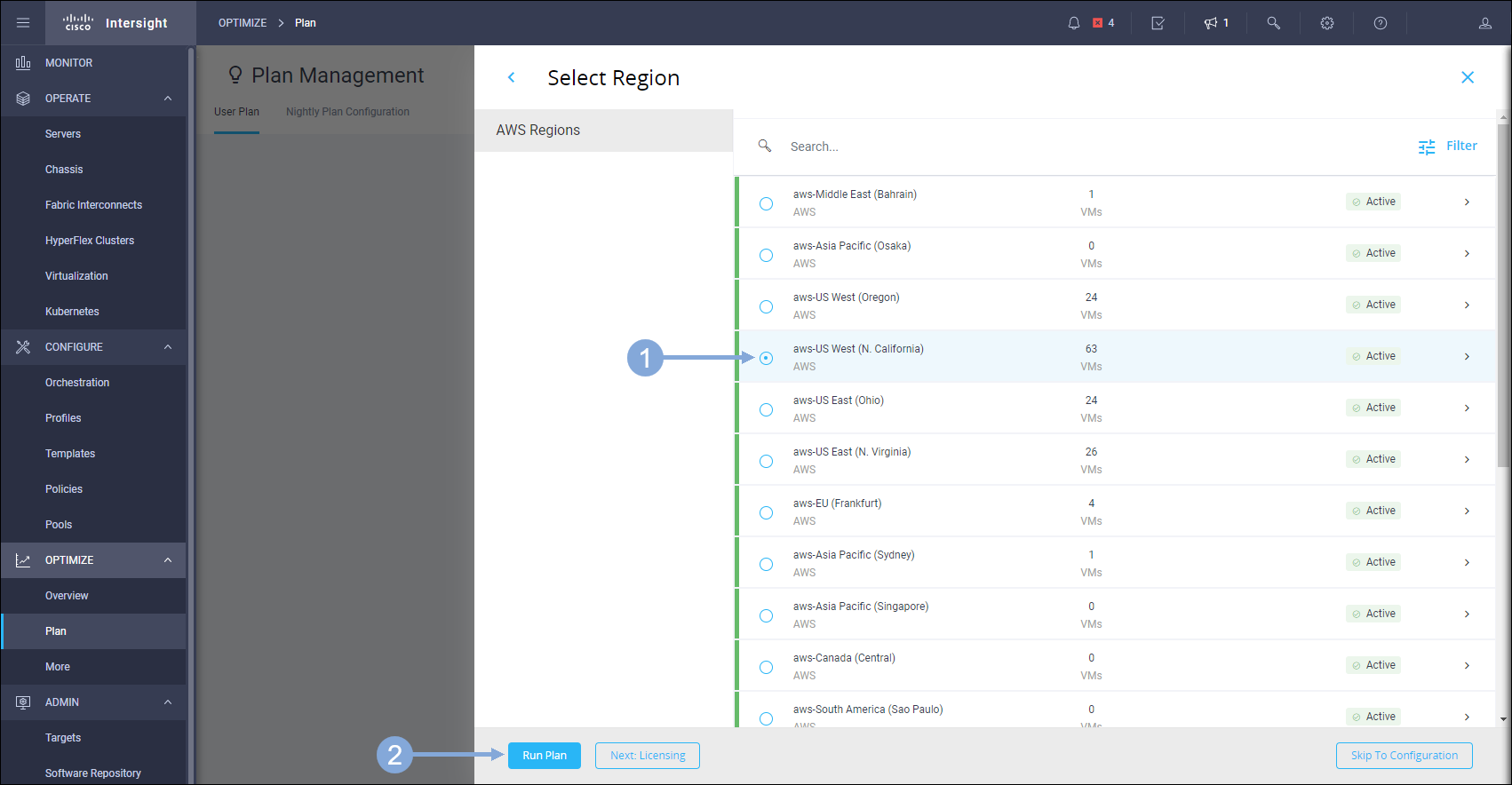Viewport: 1512px width, 785px height.
Task: Click the search magnifier in region list
Action: pos(765,146)
